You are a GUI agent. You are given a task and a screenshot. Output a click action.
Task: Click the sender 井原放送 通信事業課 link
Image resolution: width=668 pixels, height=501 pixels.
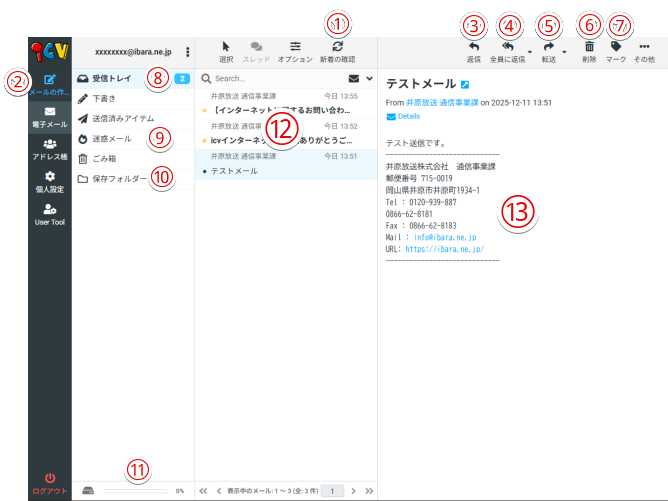tap(441, 103)
